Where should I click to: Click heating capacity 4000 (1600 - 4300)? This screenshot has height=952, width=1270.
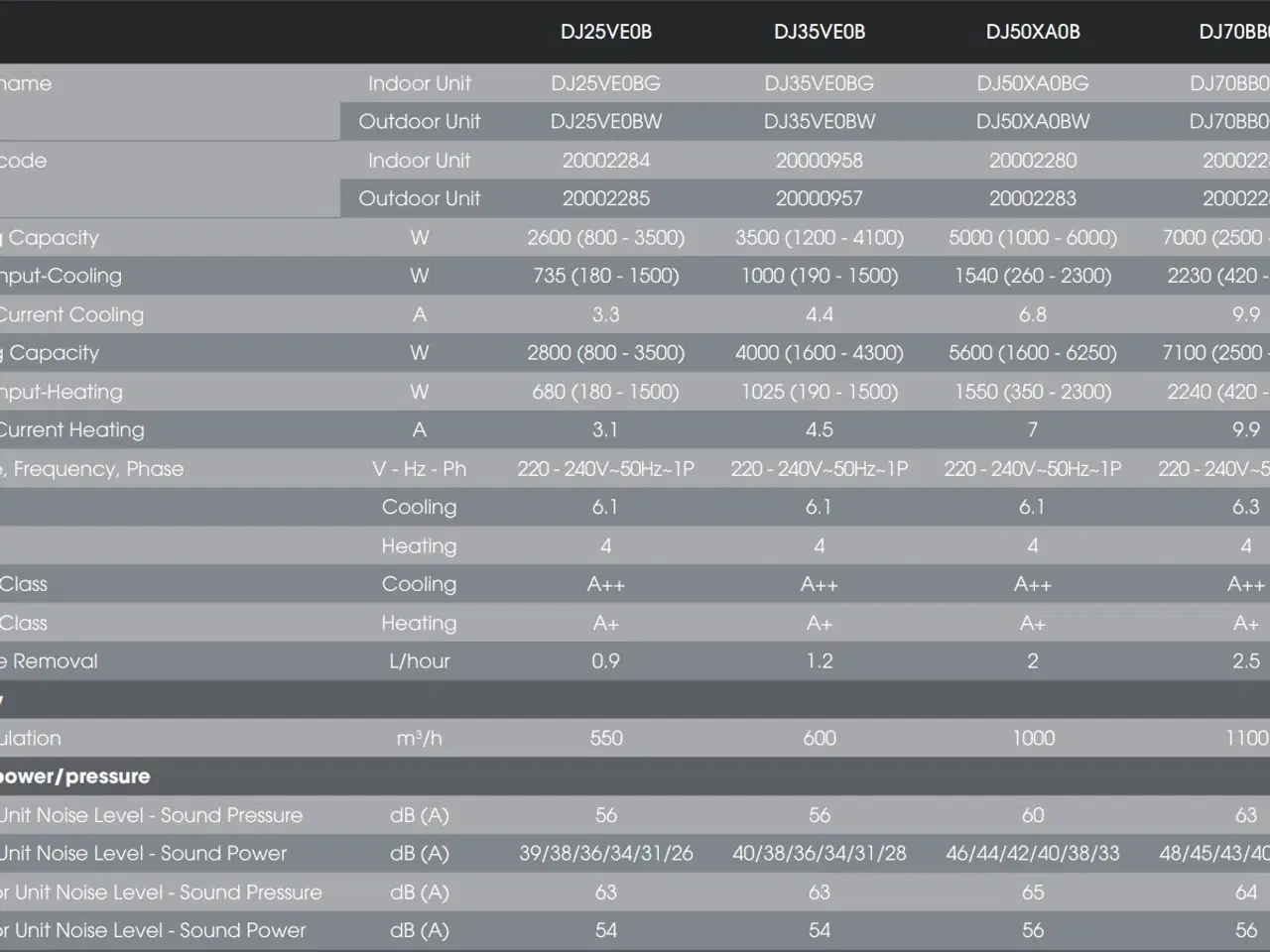coord(820,353)
